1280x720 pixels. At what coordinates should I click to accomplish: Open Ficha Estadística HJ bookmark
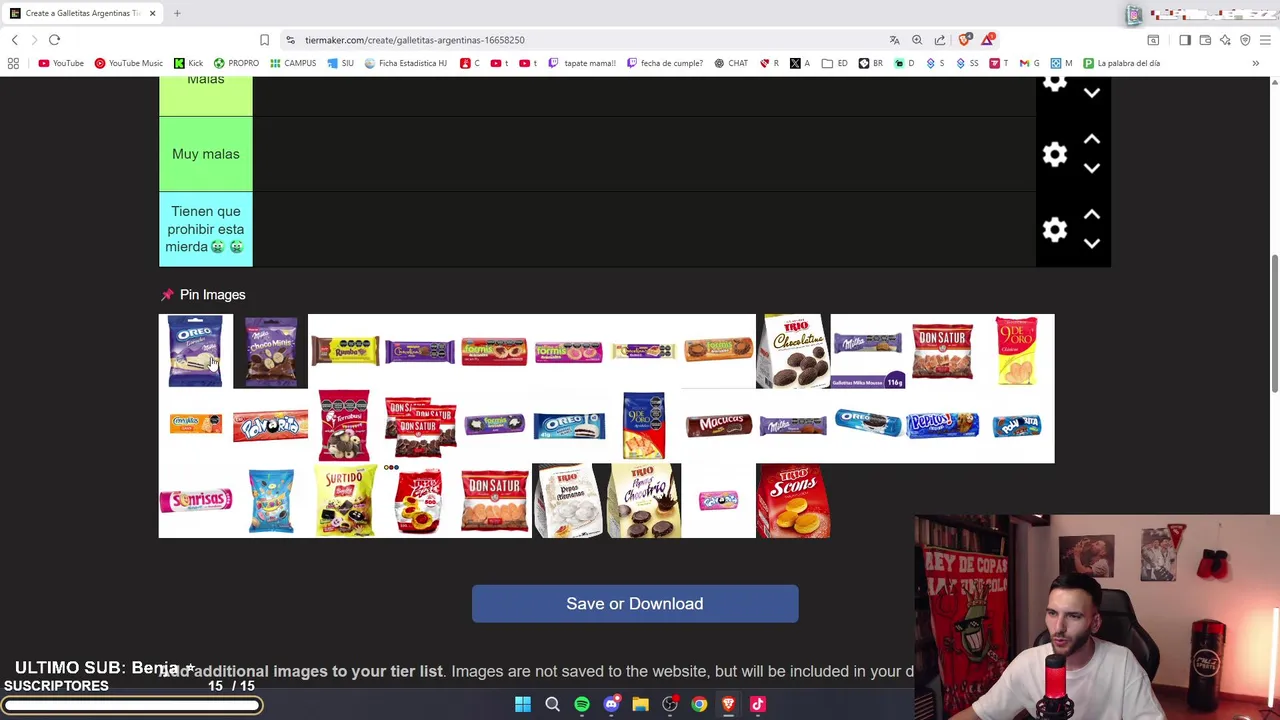tap(405, 63)
